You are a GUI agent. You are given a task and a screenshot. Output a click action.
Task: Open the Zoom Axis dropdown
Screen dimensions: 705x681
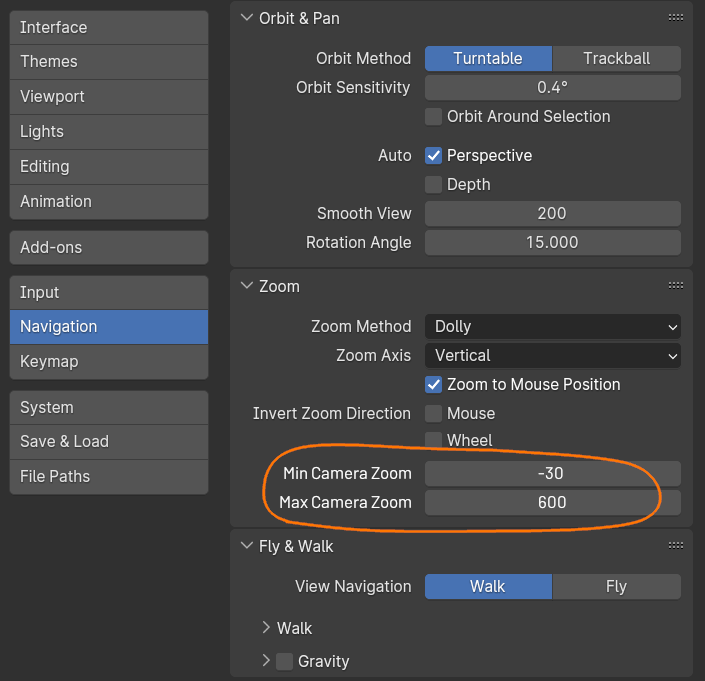pos(553,356)
